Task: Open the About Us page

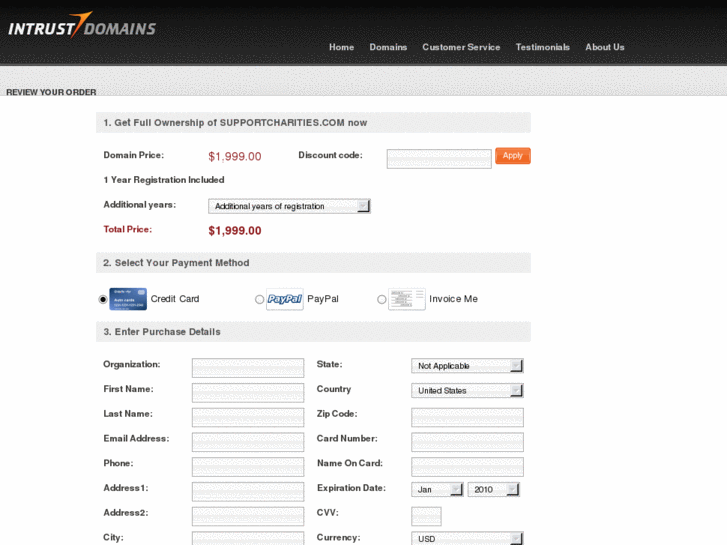Action: [605, 47]
